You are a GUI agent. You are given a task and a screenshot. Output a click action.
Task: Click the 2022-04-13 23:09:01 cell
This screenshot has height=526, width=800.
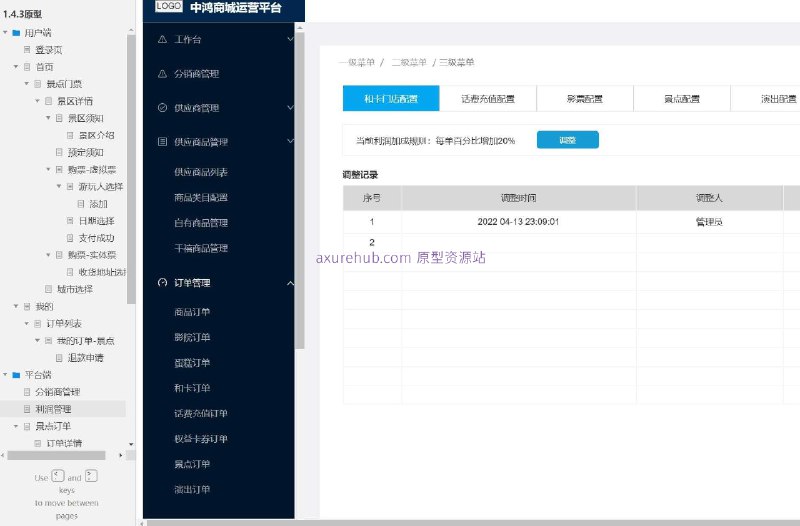pos(518,222)
